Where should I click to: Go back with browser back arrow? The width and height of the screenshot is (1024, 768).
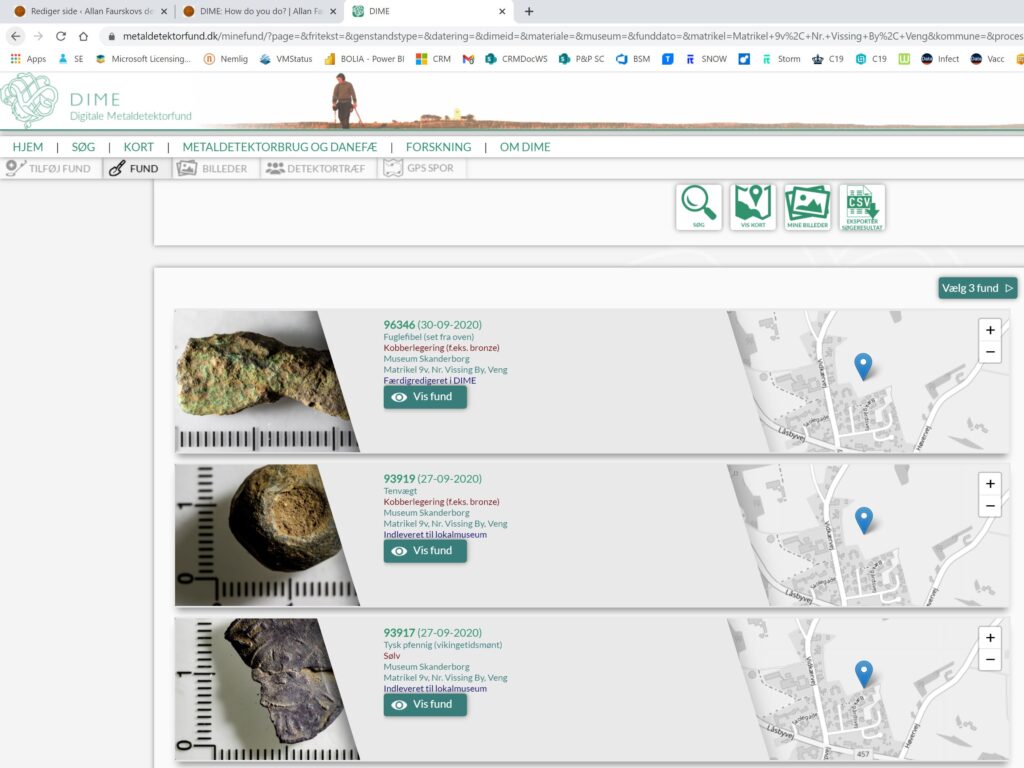[x=16, y=36]
